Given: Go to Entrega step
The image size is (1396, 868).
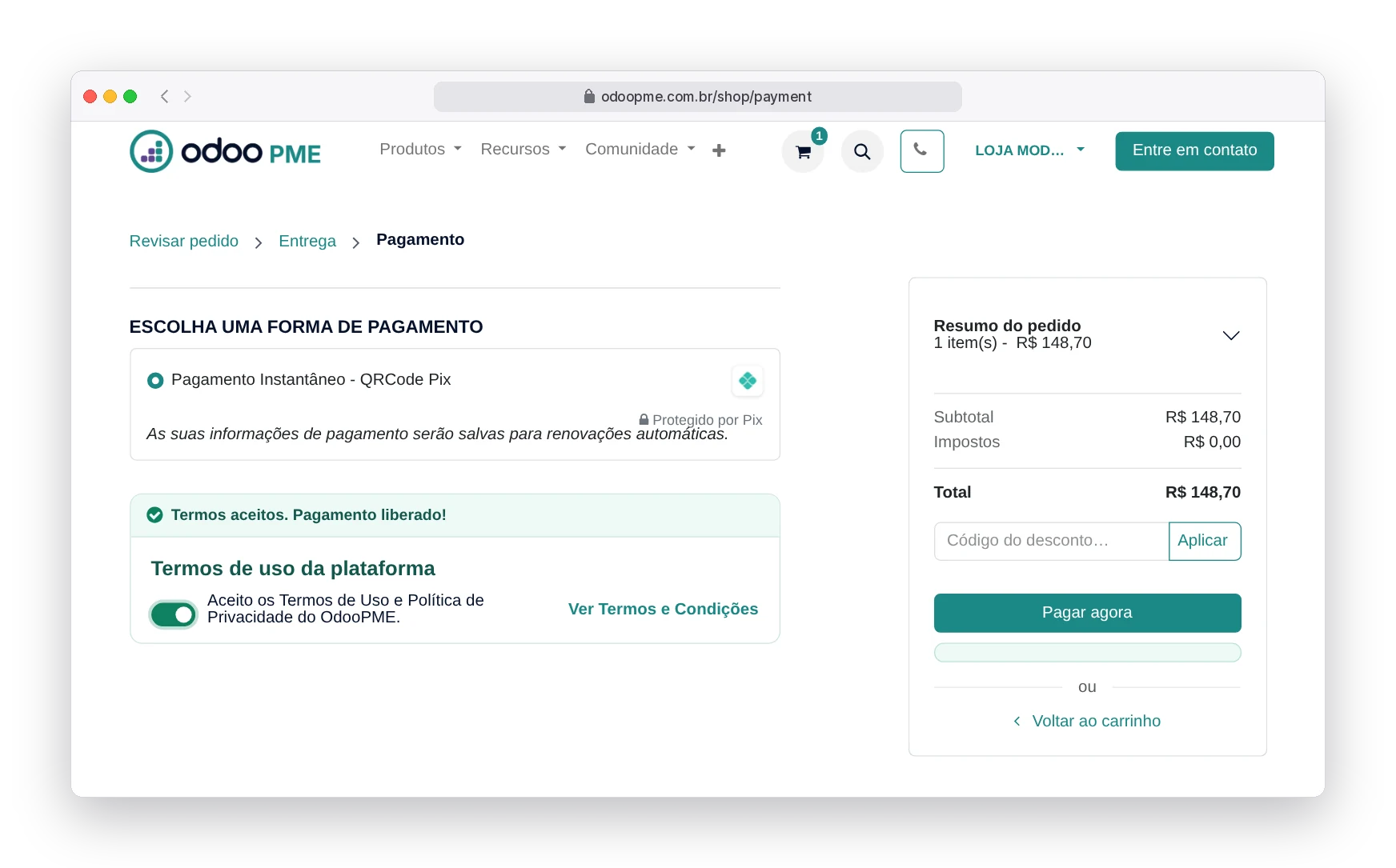Looking at the screenshot, I should click(x=307, y=241).
